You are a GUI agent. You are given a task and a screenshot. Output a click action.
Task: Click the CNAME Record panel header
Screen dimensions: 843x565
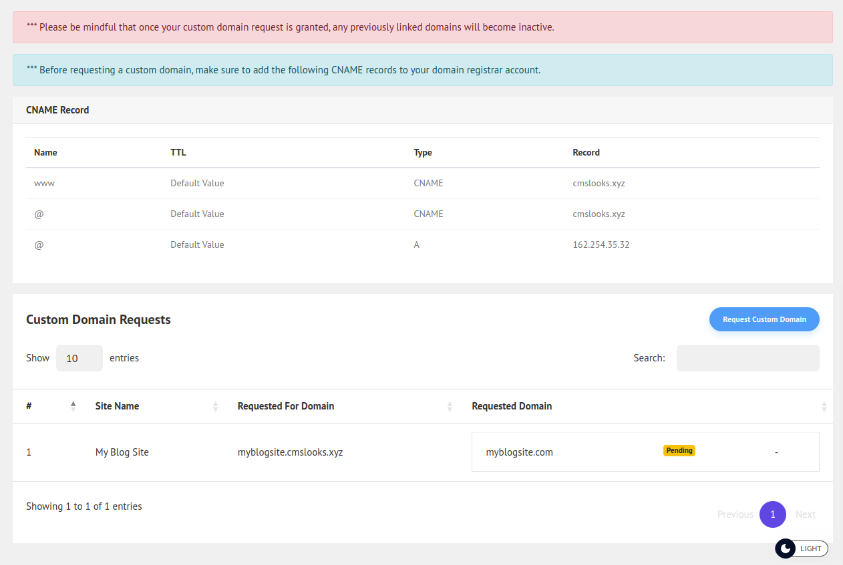point(57,110)
